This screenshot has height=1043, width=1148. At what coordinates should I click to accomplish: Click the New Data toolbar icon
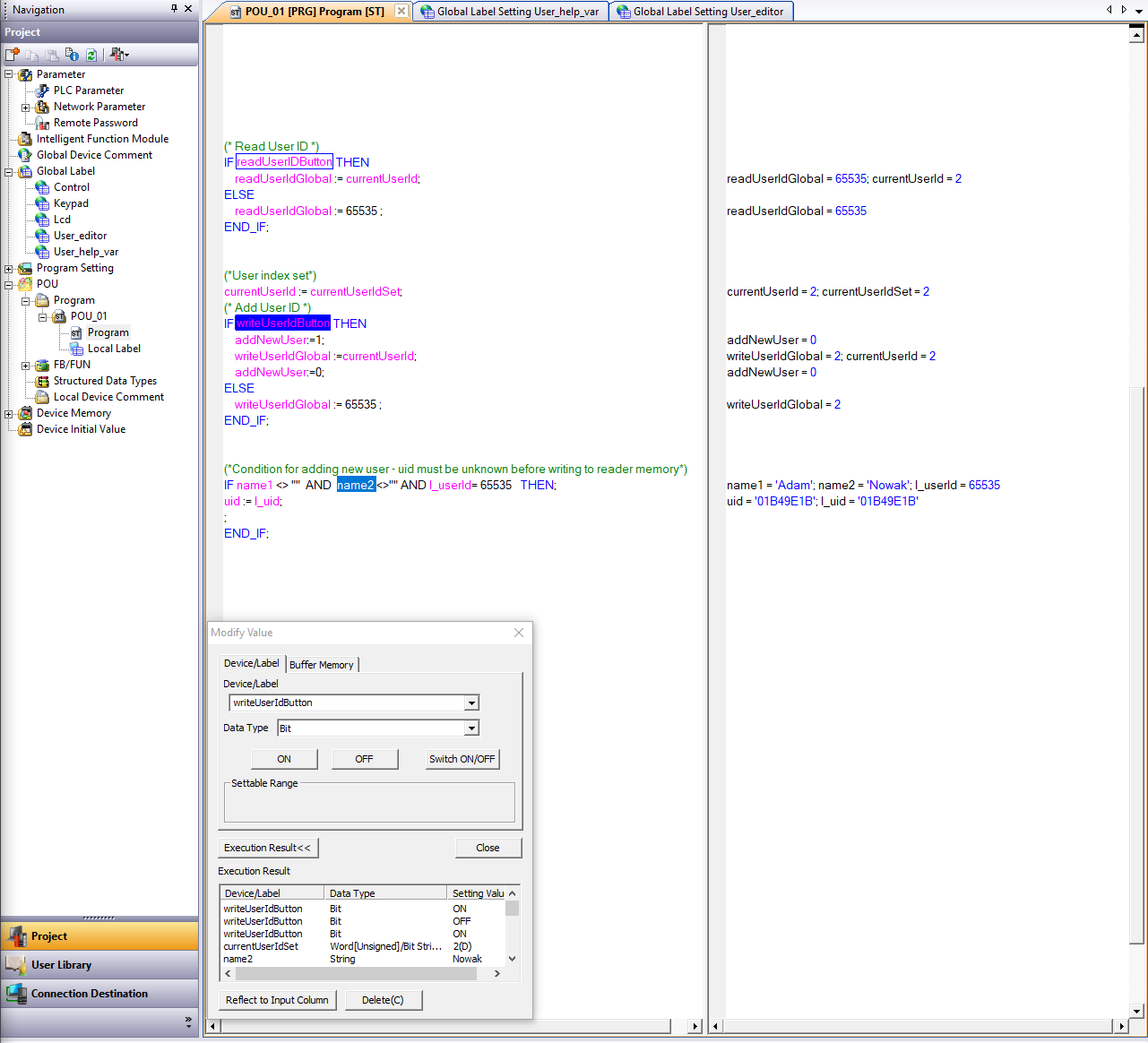[13, 55]
